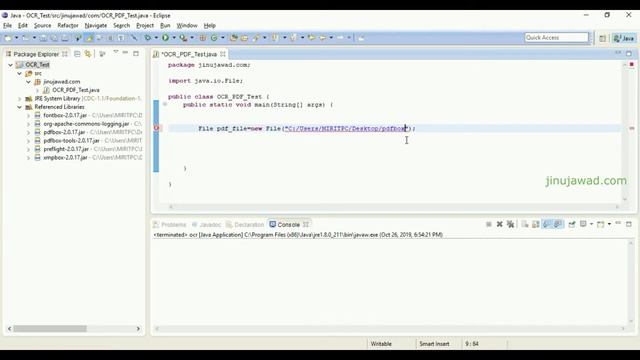Screen dimensions: 640x360
Task: Click the Pin Console icon
Action: (x=572, y=224)
